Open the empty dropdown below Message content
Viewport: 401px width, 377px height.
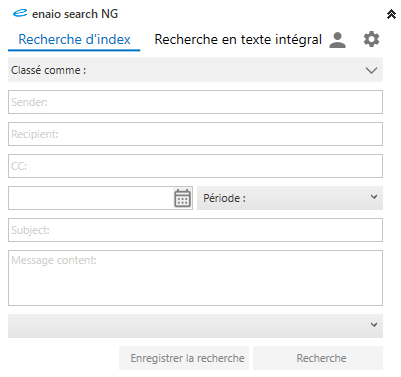[x=195, y=326]
